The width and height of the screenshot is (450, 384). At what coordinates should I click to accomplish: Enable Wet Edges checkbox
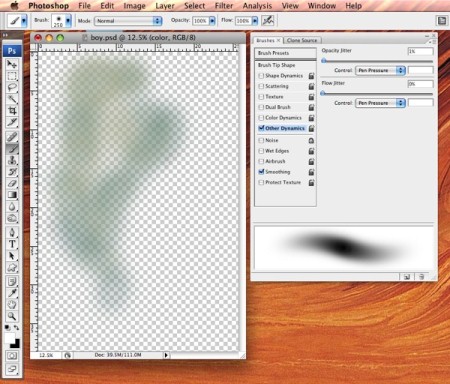pyautogui.click(x=261, y=151)
